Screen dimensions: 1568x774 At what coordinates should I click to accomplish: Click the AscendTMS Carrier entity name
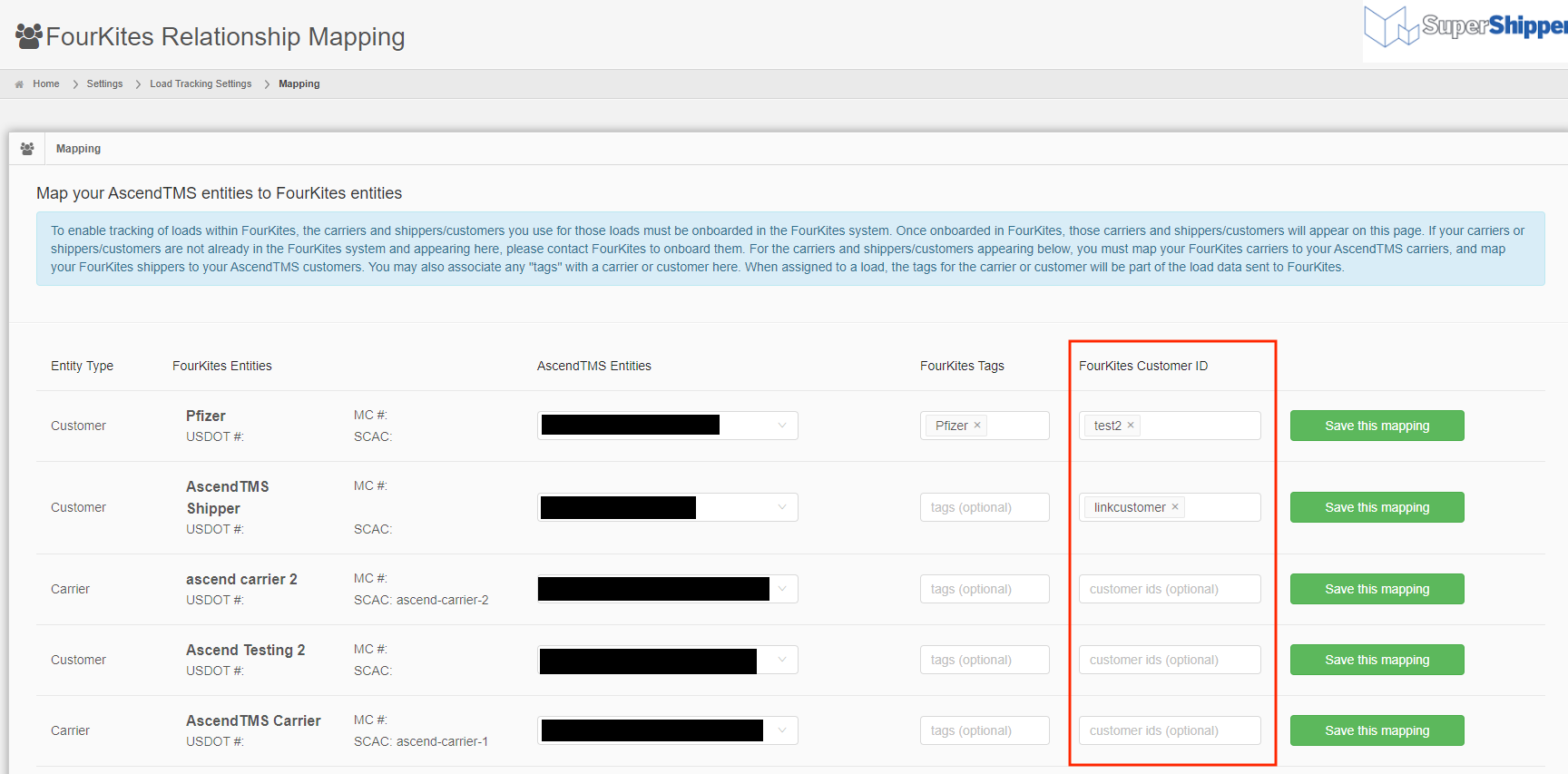pos(253,720)
